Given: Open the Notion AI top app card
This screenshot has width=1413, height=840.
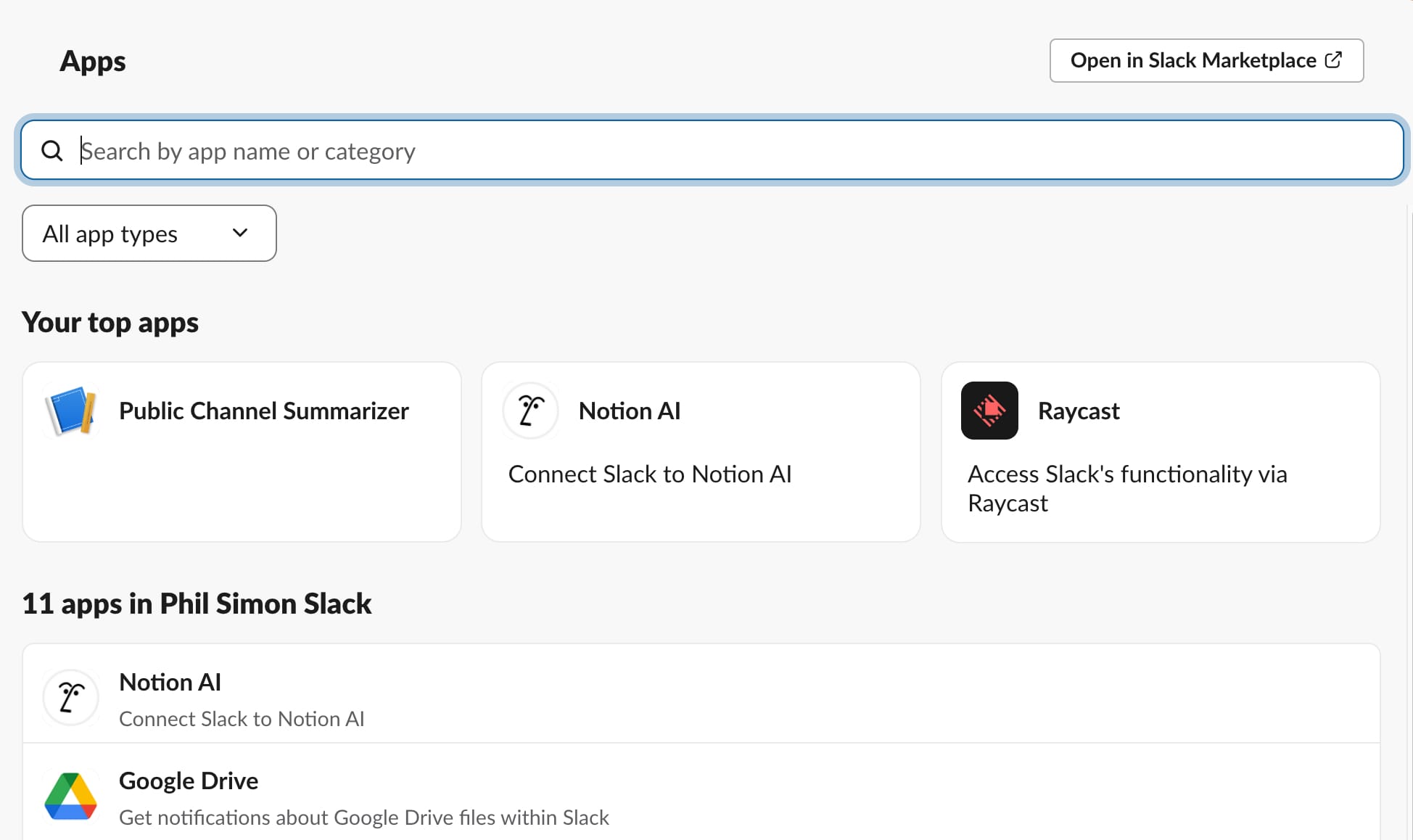Looking at the screenshot, I should click(701, 452).
